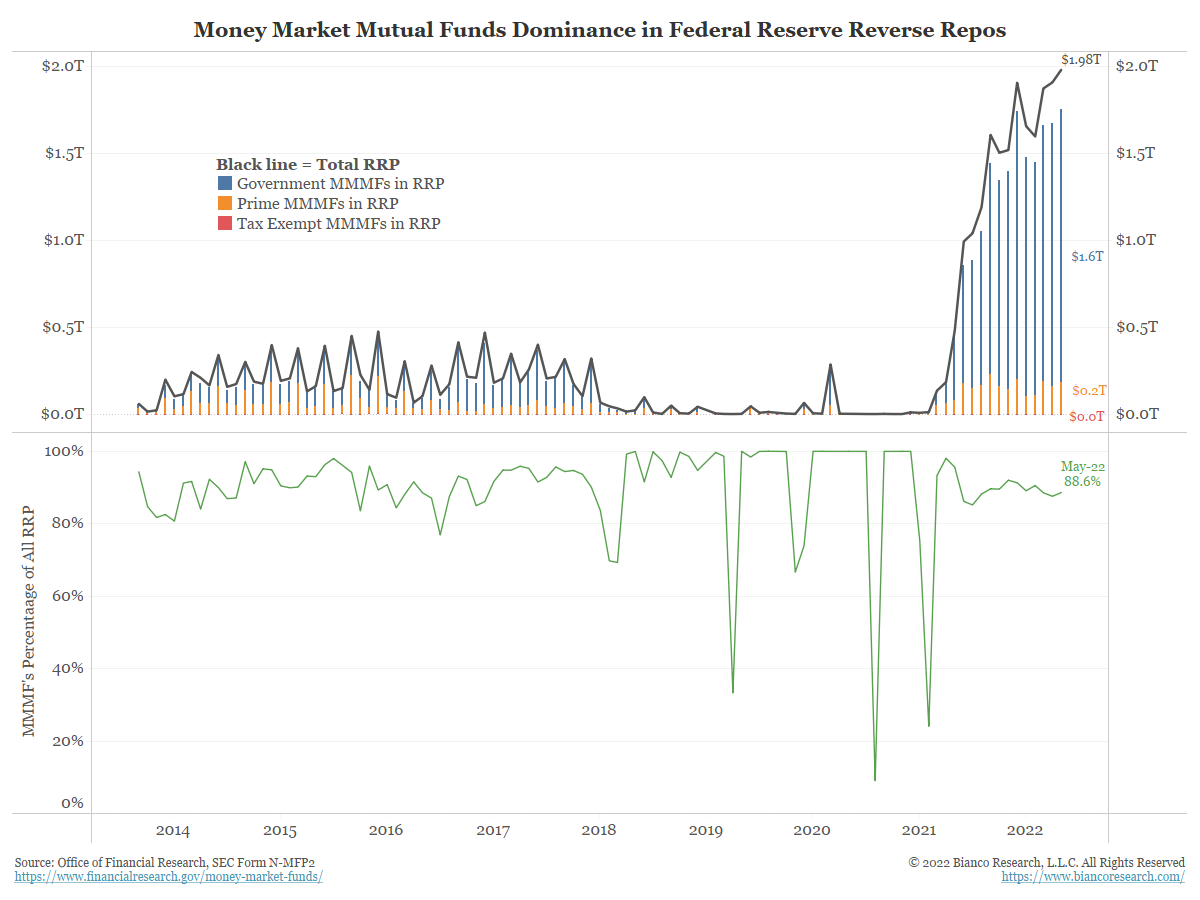Screen dimensions: 1200x900
Task: Click the left-axis '$2.0T' label
Action: (x=62, y=66)
